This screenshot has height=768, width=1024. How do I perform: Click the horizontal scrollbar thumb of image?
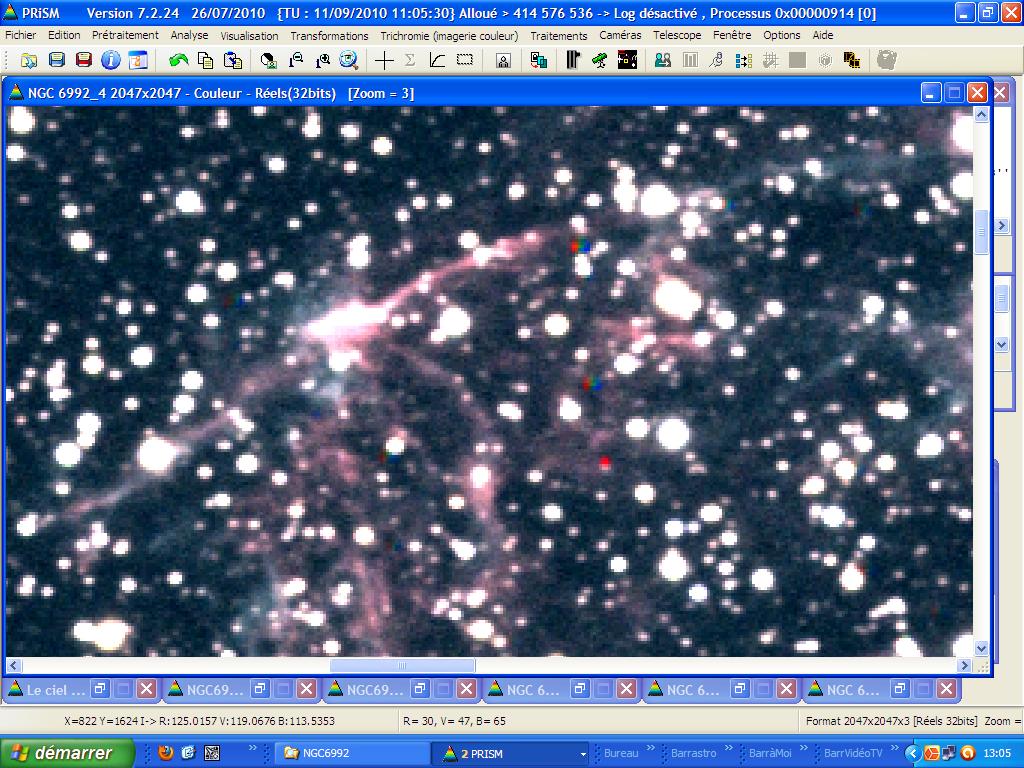402,665
